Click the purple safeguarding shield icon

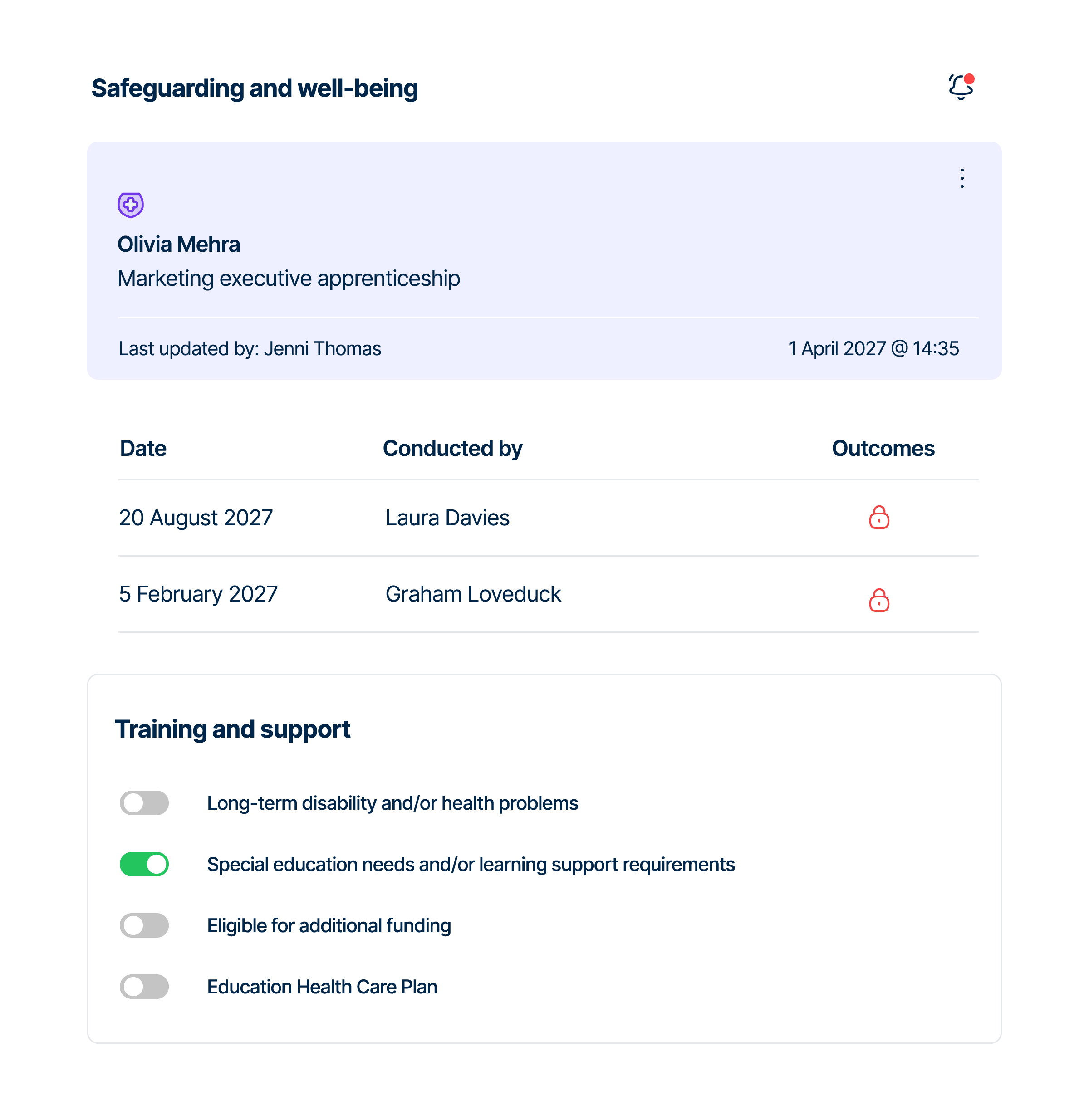pos(130,205)
